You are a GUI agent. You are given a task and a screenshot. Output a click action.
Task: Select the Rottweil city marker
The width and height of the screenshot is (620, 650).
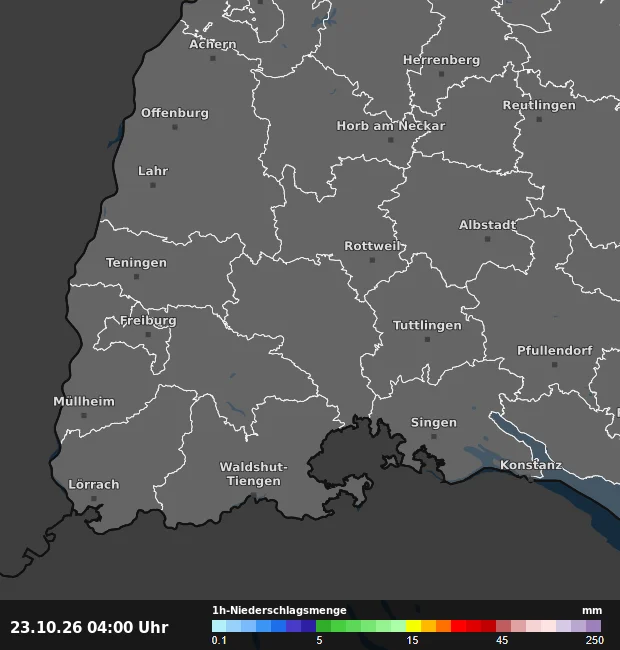[372, 260]
